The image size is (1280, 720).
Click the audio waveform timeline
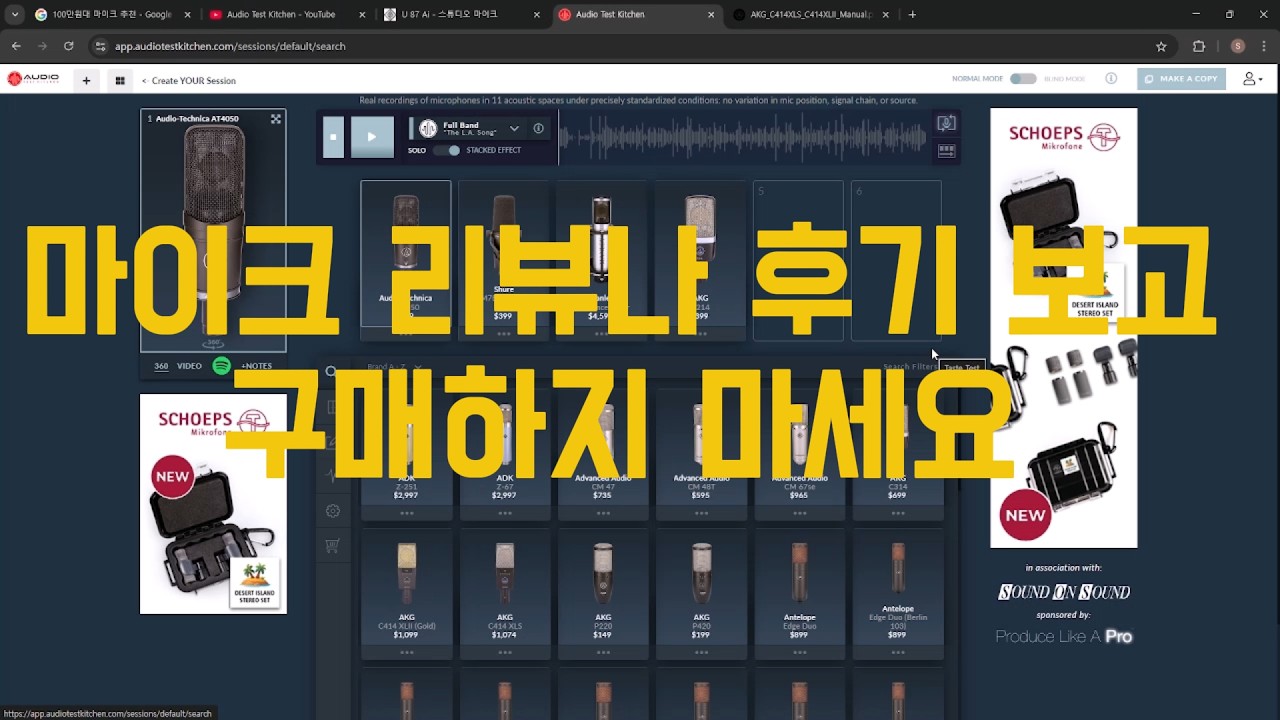point(744,137)
